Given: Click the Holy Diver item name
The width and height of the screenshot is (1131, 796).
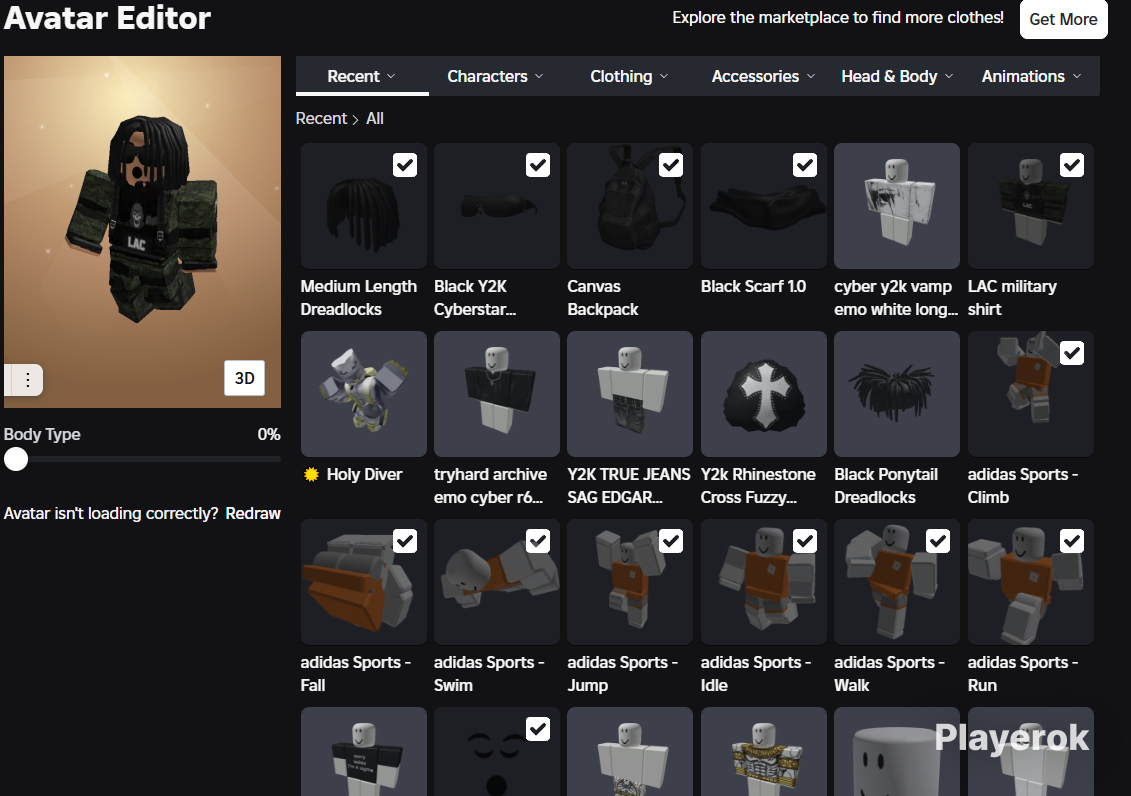Looking at the screenshot, I should [x=364, y=474].
